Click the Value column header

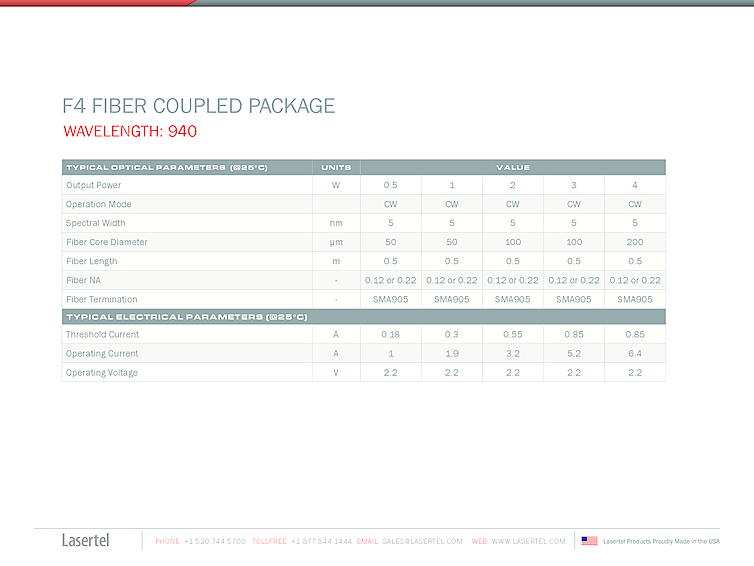(512, 167)
